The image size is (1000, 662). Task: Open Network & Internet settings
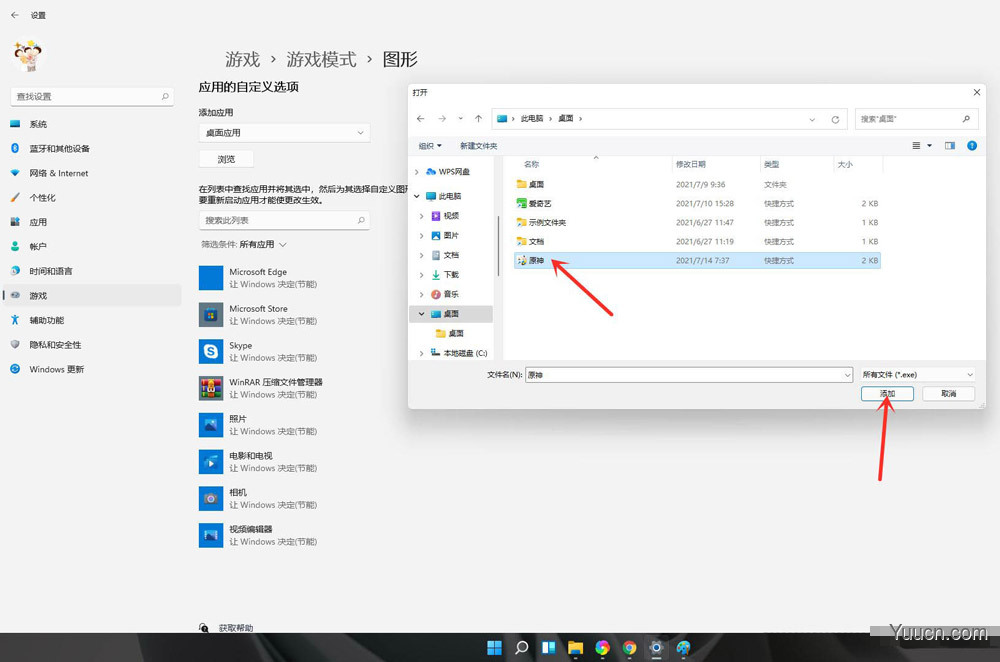59,173
